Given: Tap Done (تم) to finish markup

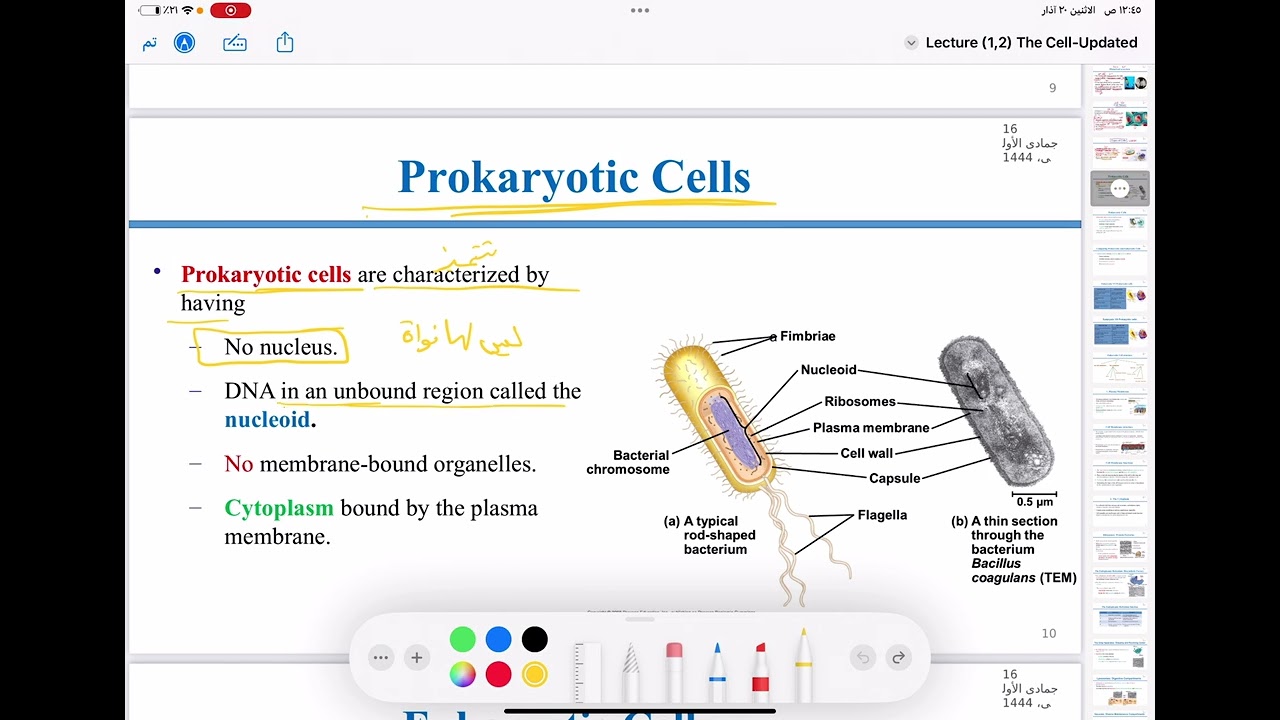Looking at the screenshot, I should [x=149, y=43].
